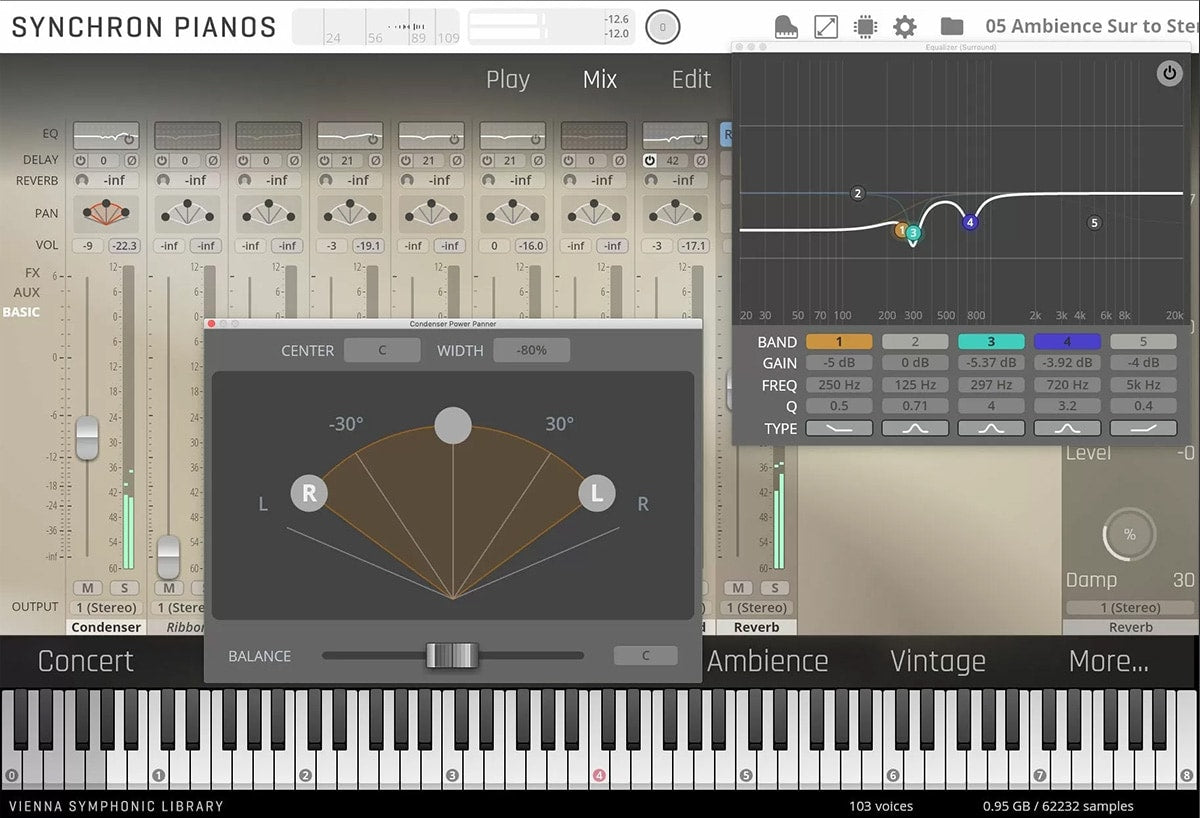Click the WIDTH -80% value field

(530, 351)
